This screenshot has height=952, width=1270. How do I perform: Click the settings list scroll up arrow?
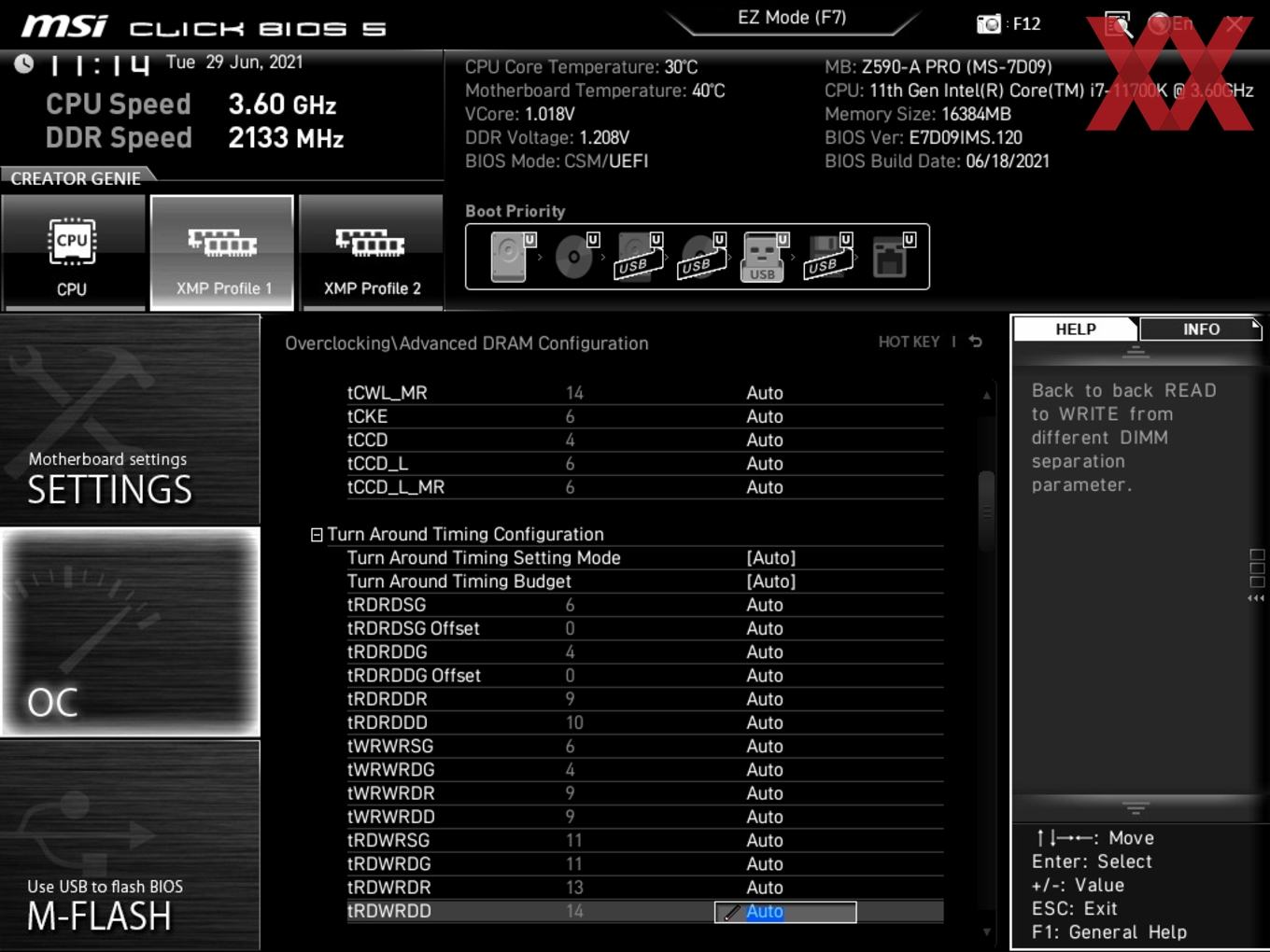(x=986, y=395)
